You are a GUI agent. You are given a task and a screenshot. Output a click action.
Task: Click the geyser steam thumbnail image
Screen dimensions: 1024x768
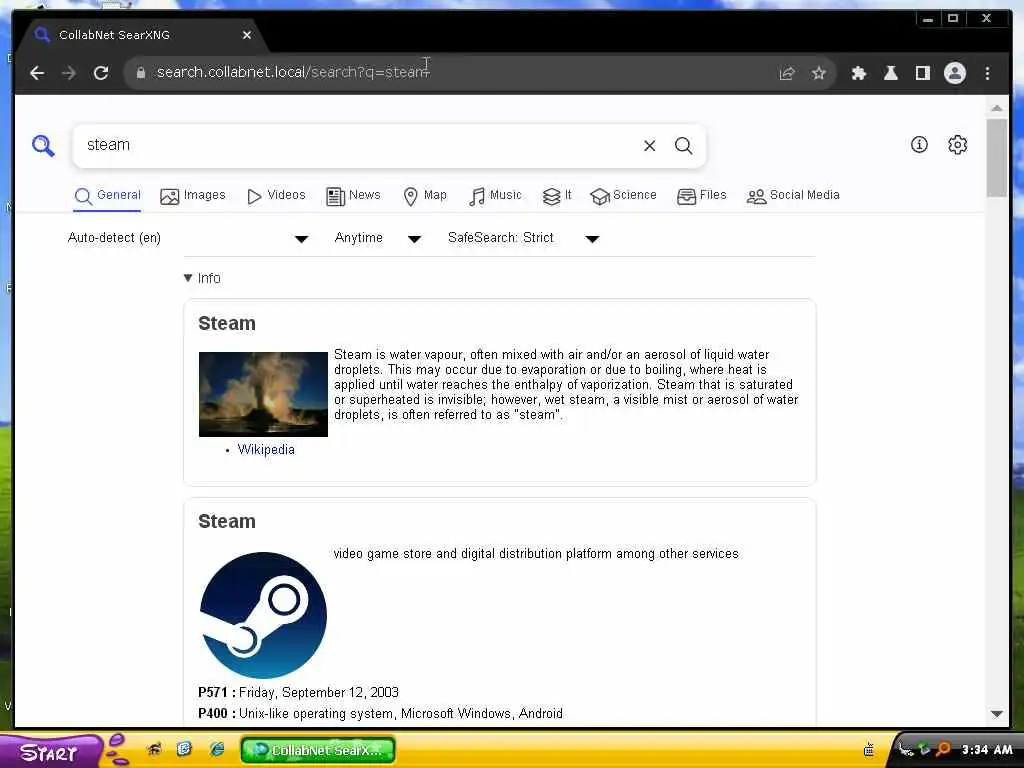[263, 394]
